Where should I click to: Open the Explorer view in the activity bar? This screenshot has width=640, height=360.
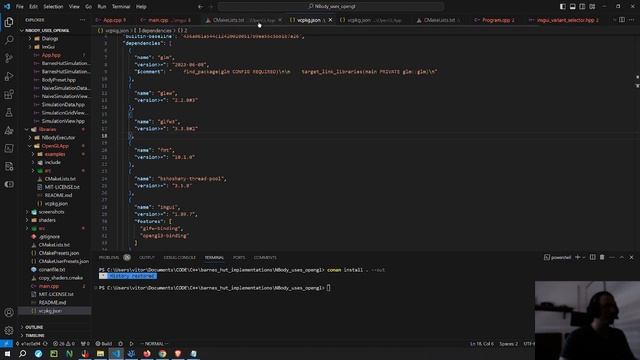[9, 22]
